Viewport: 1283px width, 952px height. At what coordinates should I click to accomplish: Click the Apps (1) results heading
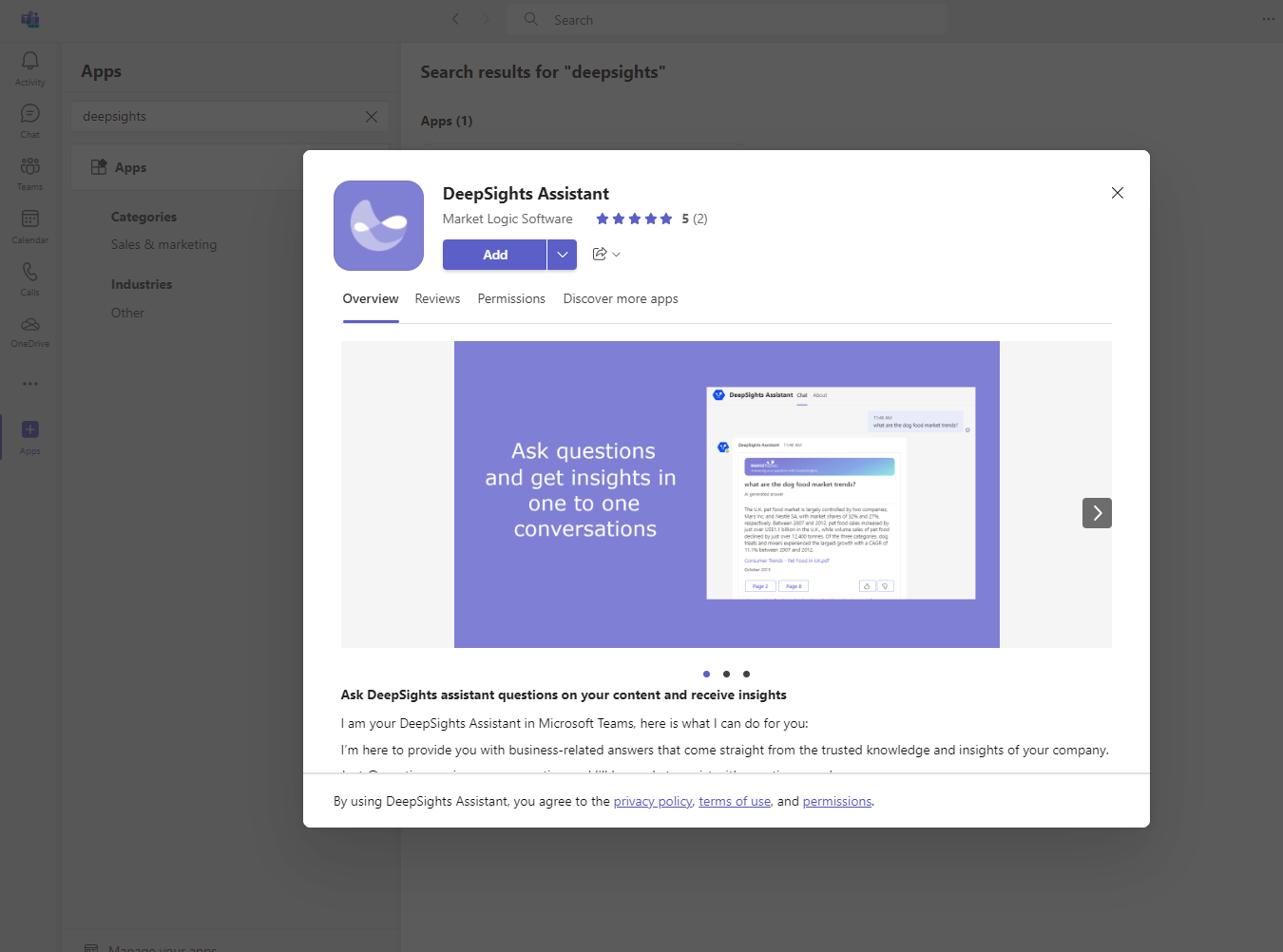(447, 121)
